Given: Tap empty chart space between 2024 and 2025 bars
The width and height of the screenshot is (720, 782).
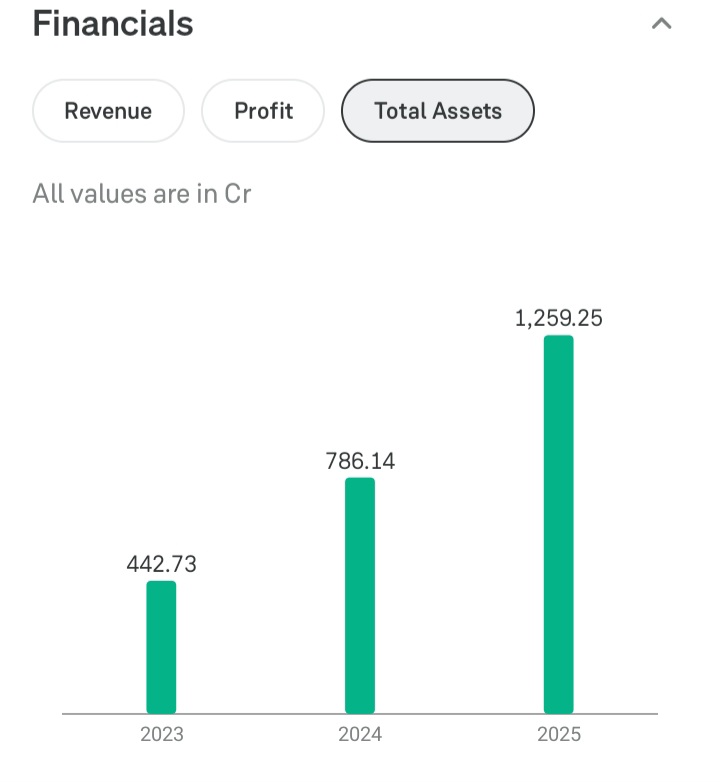Looking at the screenshot, I should pyautogui.click(x=460, y=600).
